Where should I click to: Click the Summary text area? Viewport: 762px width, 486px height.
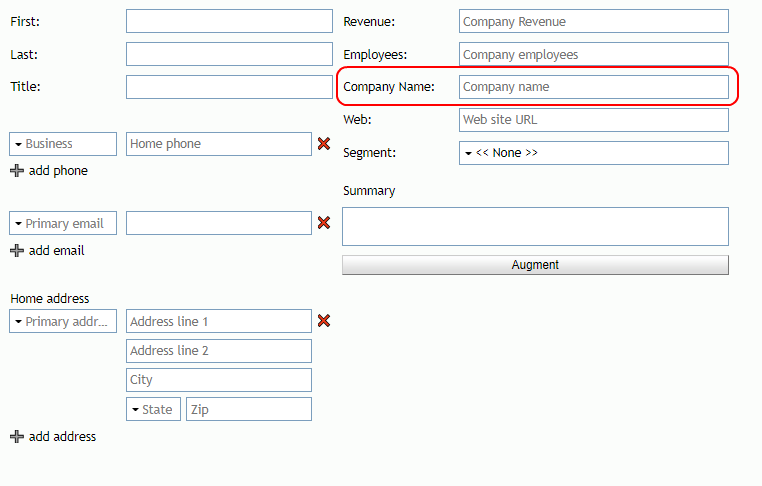(x=536, y=226)
